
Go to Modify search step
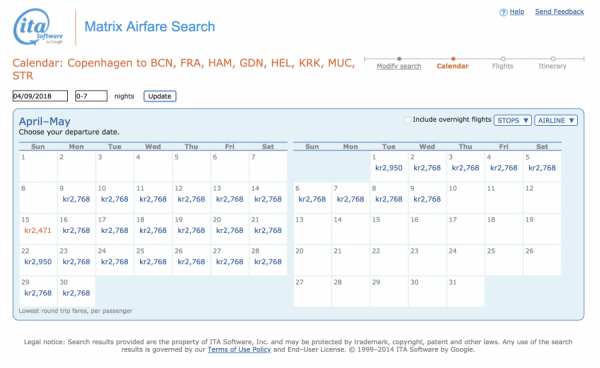point(399,66)
